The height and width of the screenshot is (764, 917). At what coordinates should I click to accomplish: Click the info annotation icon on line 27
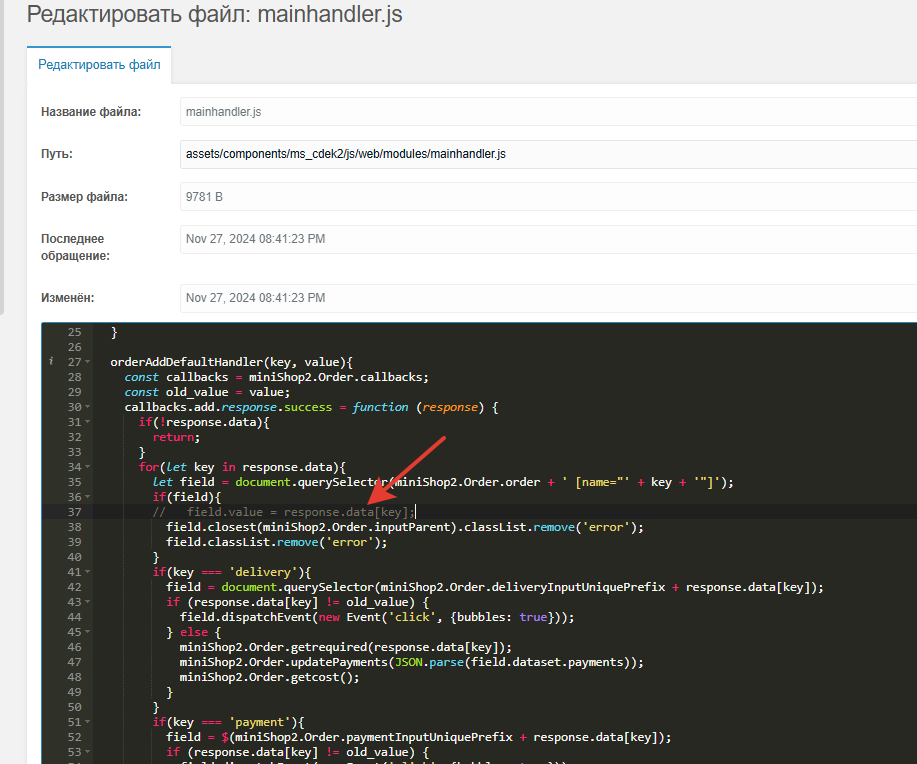point(51,362)
